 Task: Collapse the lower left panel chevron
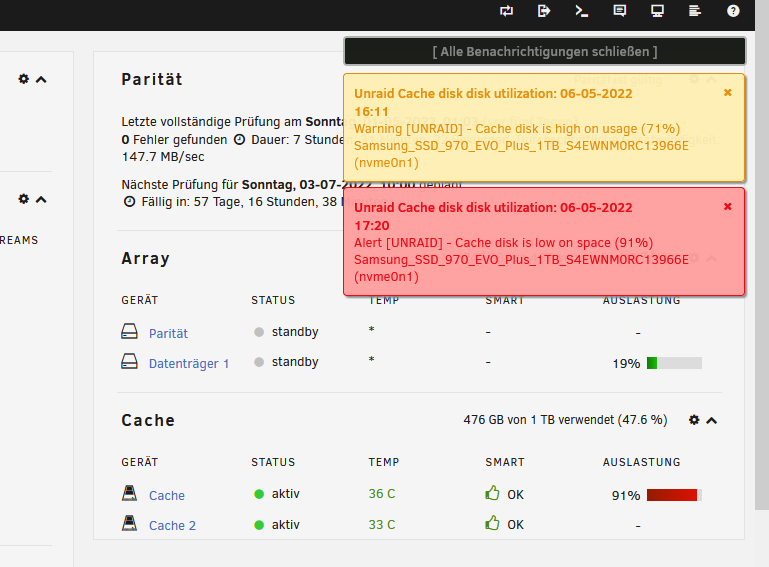coord(41,200)
